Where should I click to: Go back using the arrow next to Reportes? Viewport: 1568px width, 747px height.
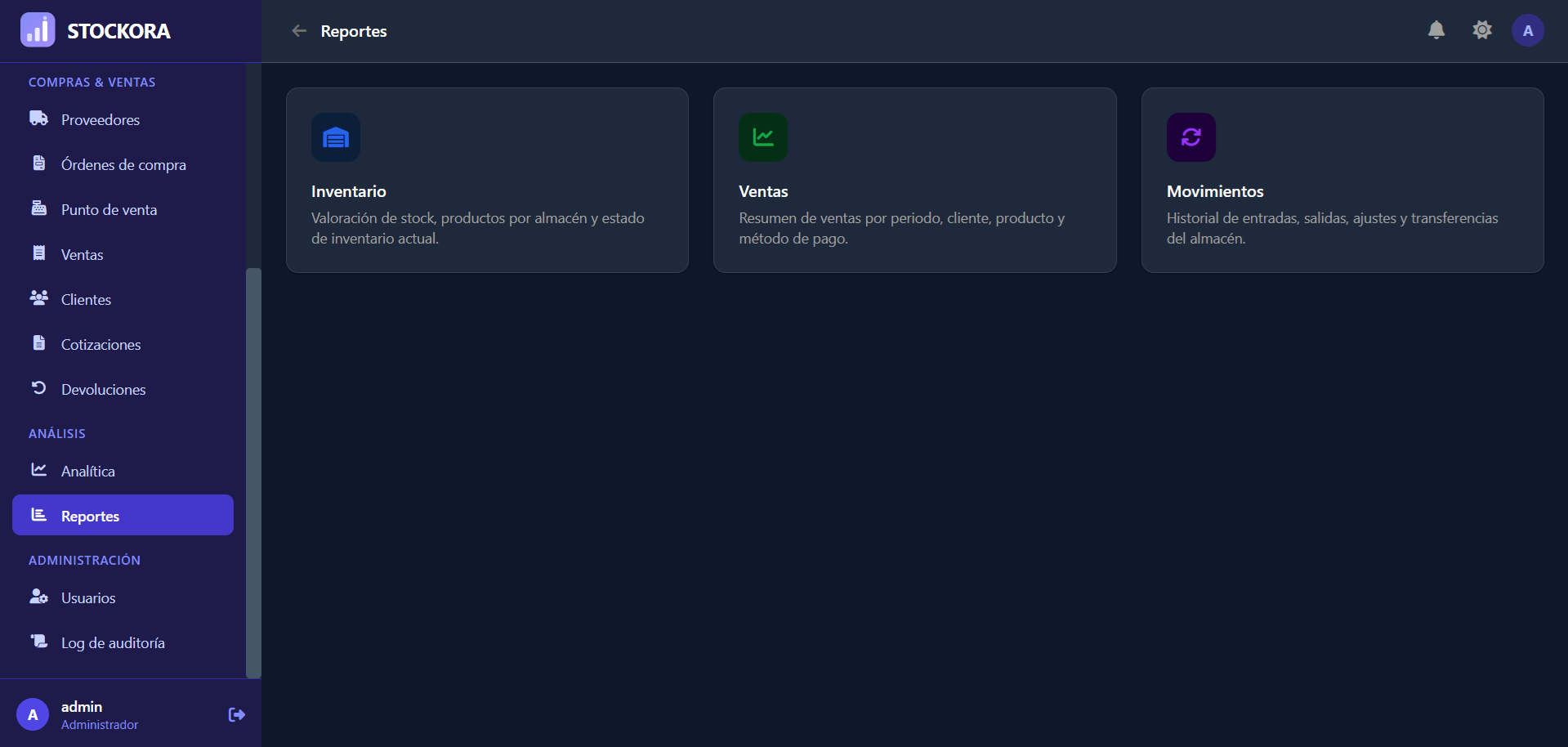[x=299, y=31]
